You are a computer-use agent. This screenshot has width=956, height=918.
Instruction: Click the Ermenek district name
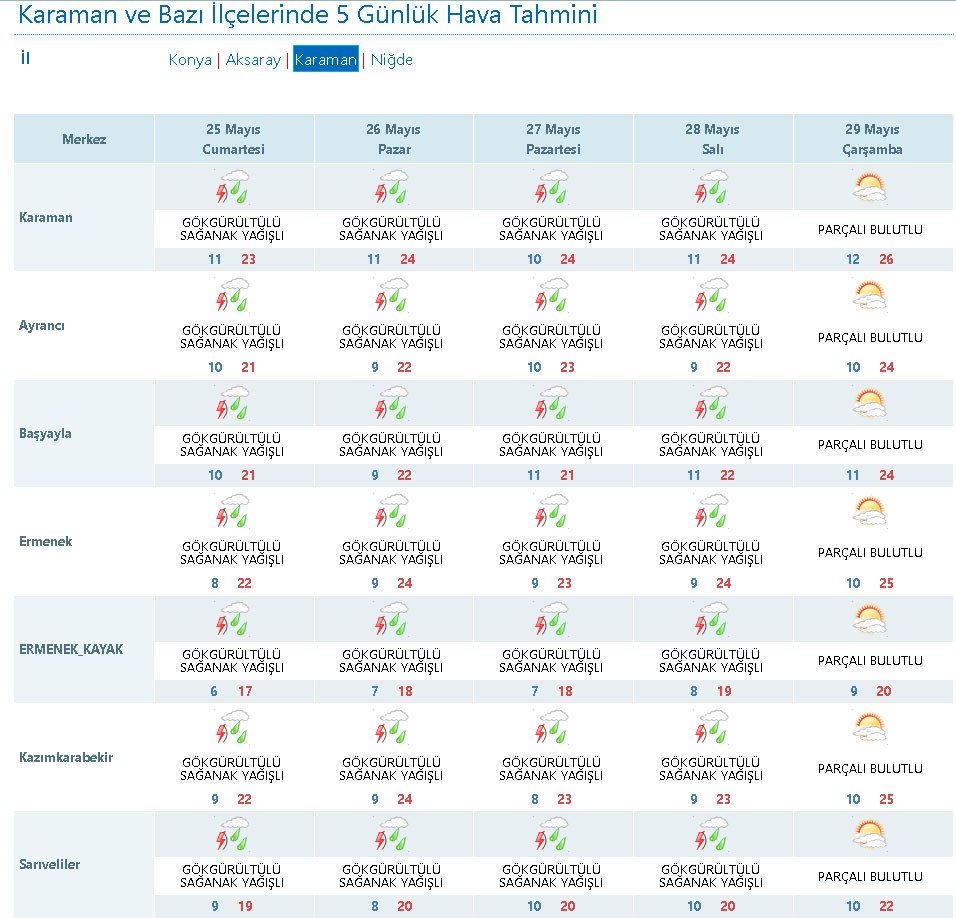pyautogui.click(x=45, y=542)
